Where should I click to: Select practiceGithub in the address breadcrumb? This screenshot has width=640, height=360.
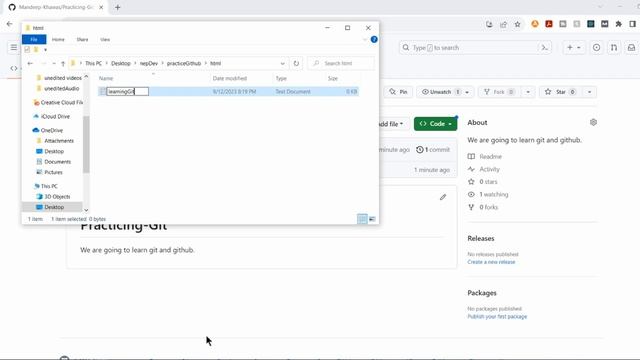pos(184,63)
